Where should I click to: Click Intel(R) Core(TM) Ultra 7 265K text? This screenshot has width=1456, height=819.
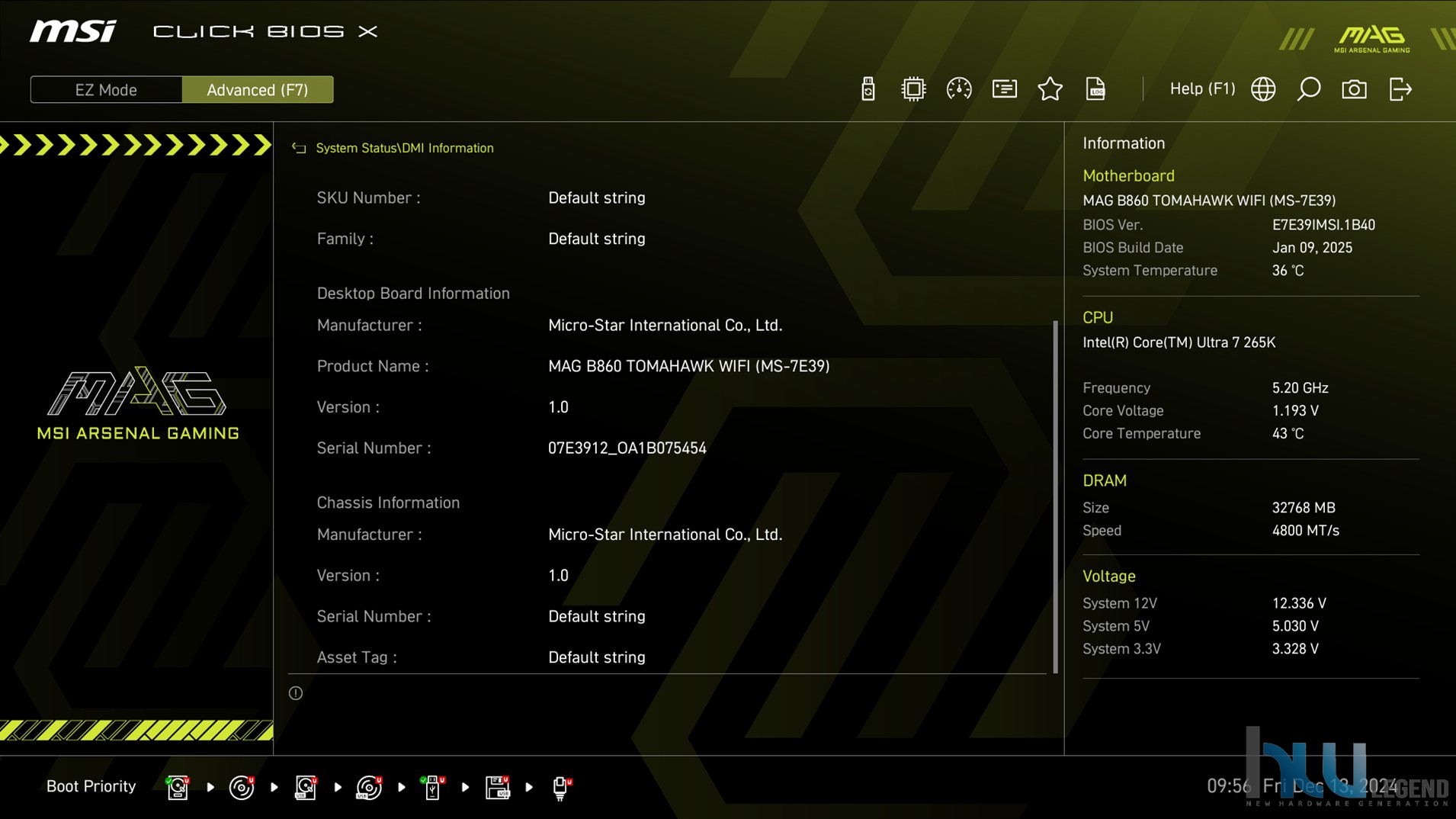click(1179, 342)
